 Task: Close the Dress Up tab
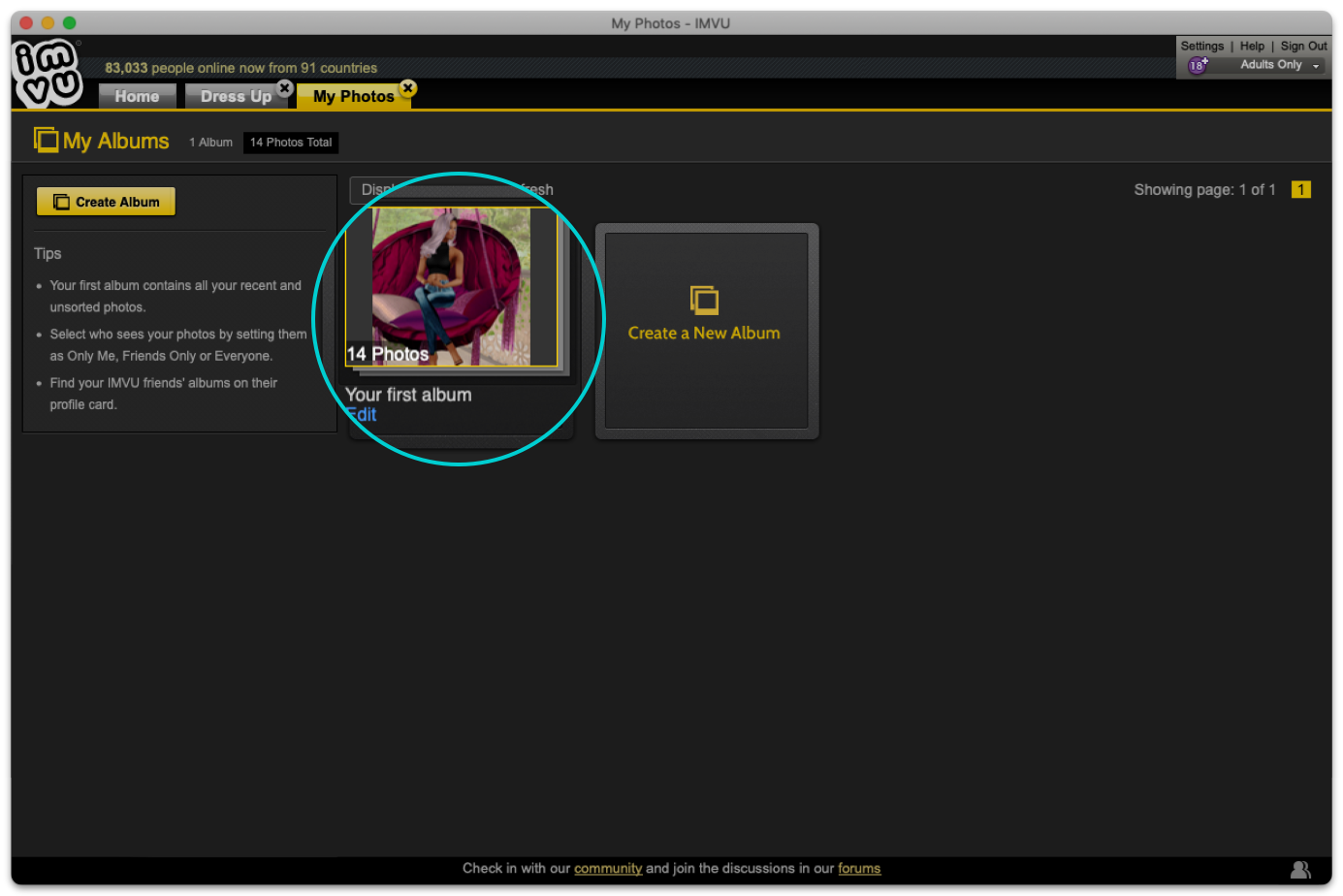[x=285, y=87]
